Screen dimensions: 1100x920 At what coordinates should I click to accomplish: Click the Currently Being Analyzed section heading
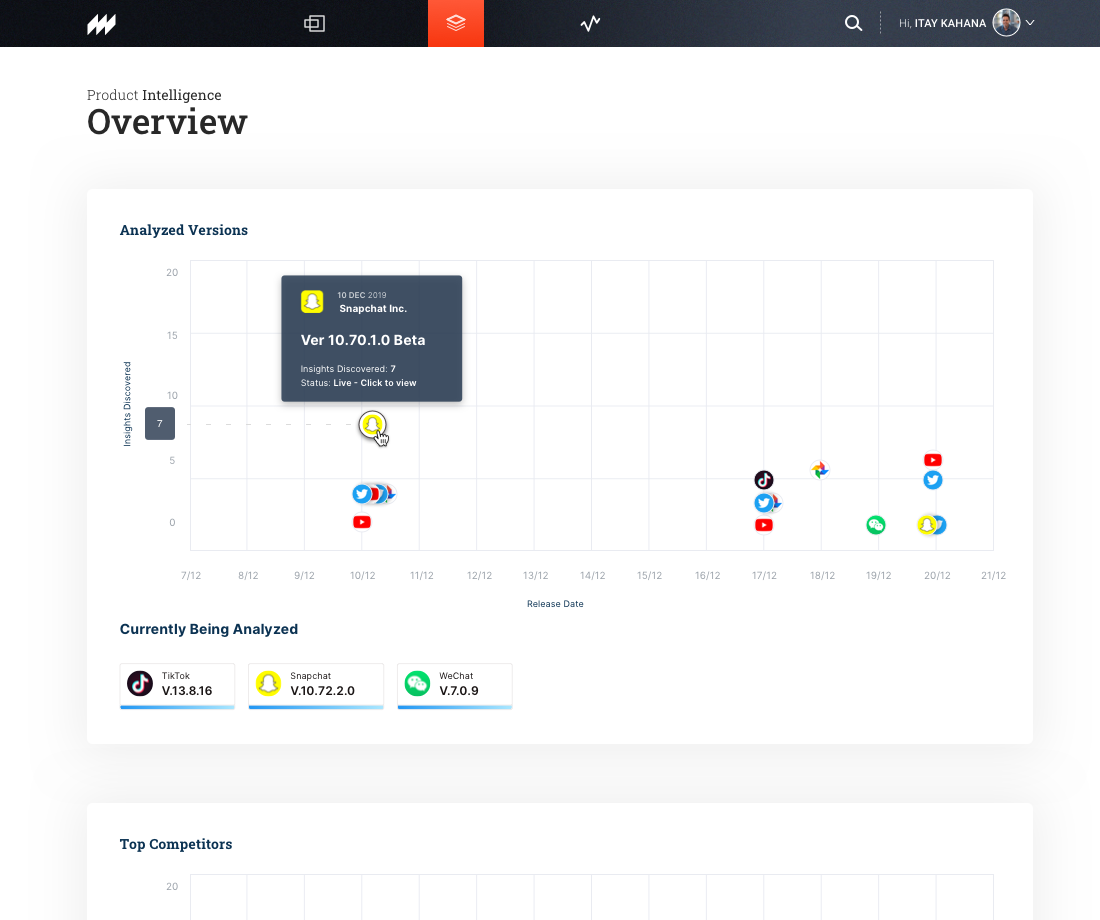pyautogui.click(x=208, y=629)
